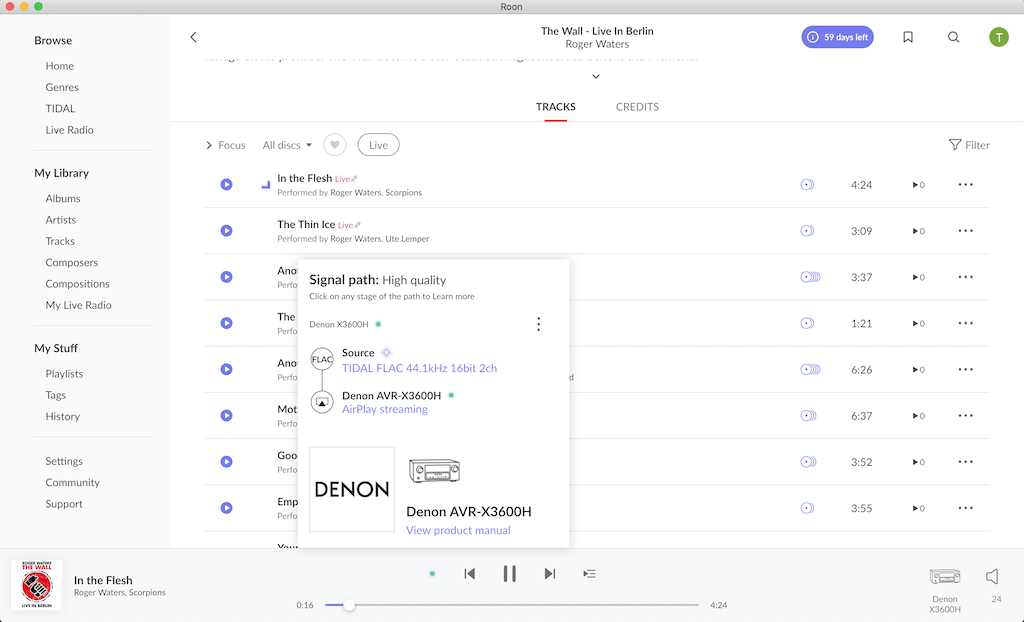Click the AirPlay device circle icon
Image resolution: width=1024 pixels, height=622 pixels.
[x=322, y=402]
